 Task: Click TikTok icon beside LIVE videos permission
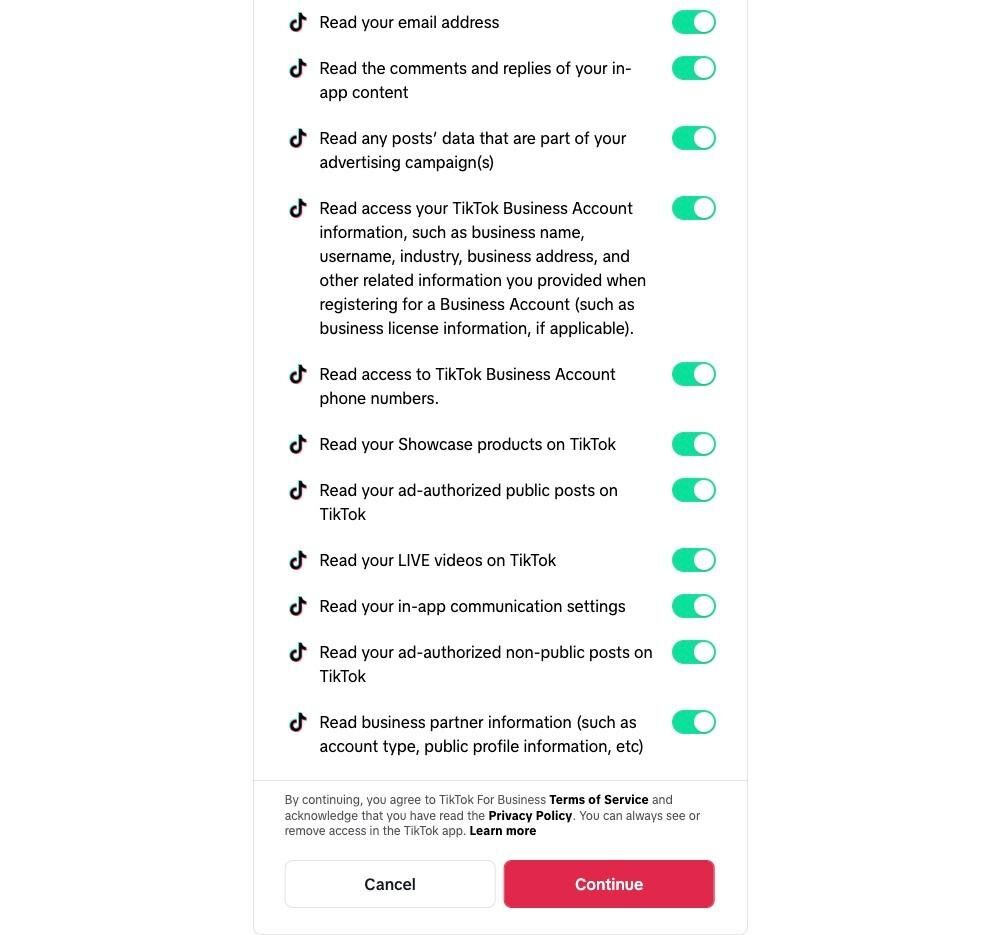pyautogui.click(x=298, y=560)
